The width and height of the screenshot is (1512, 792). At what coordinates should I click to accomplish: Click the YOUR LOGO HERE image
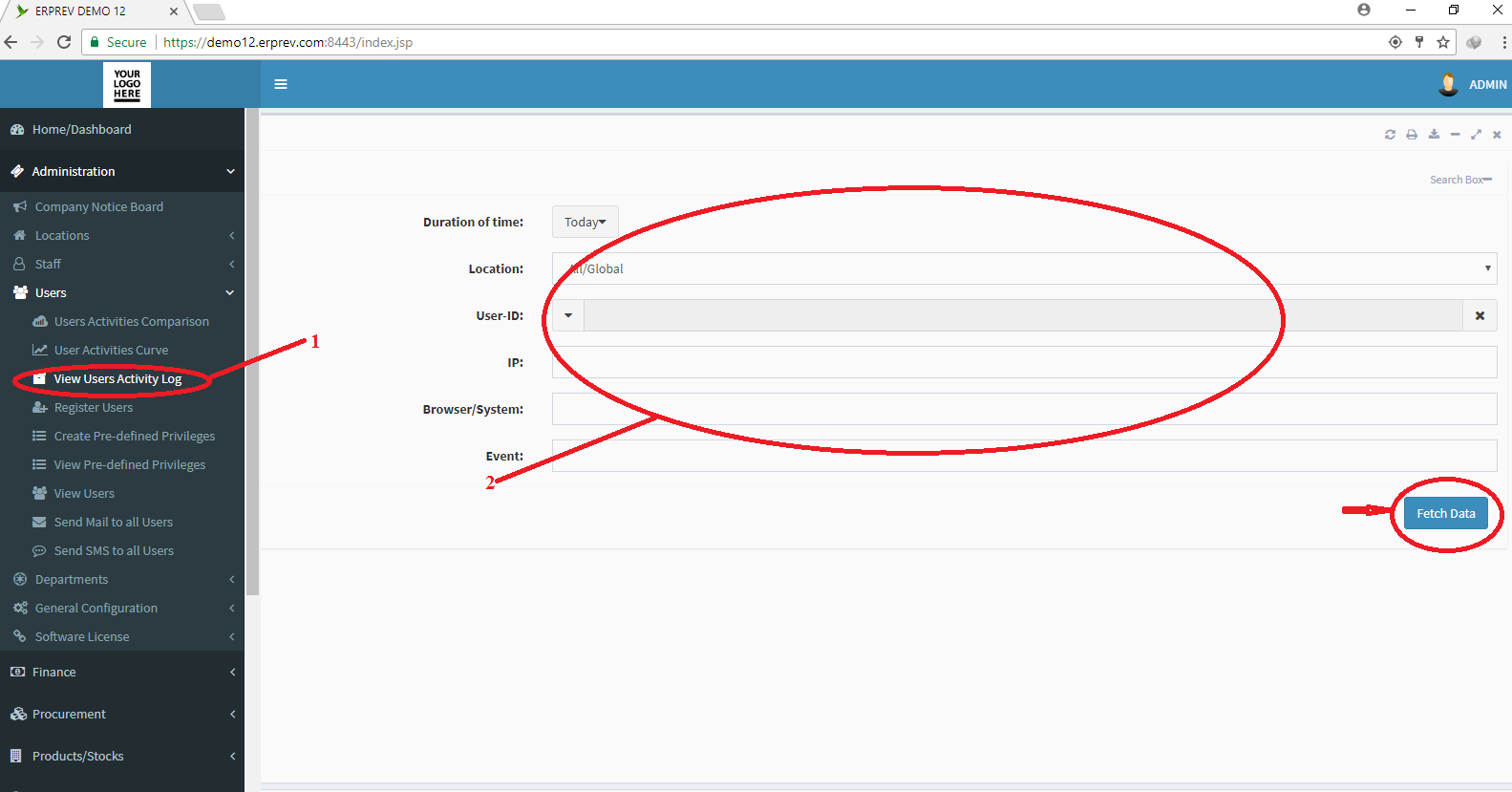click(x=127, y=85)
